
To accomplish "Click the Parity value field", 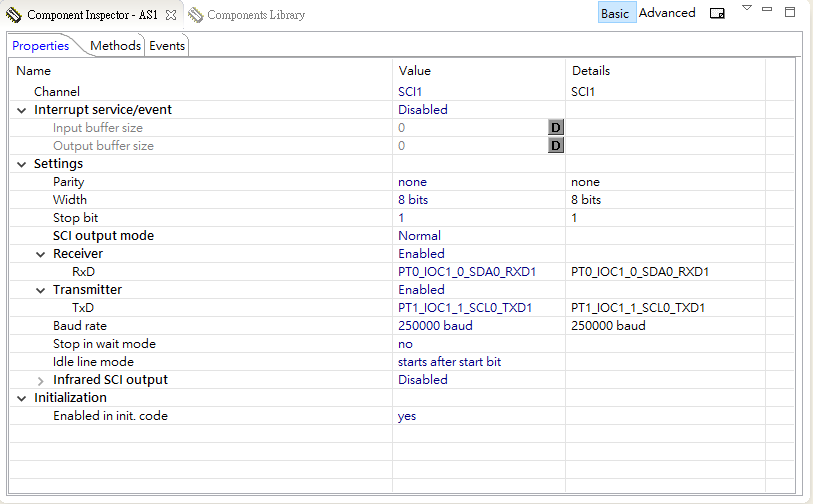I will point(412,182).
